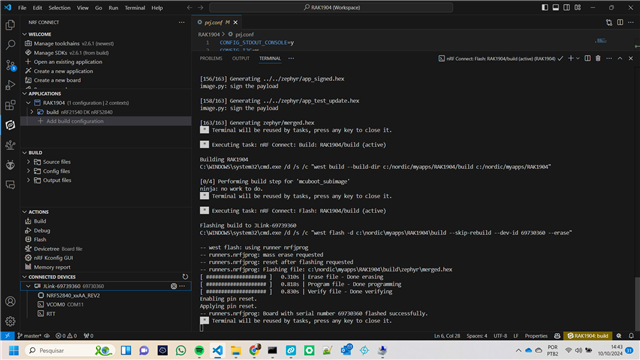Screen dimensions: 640x360
Task: Open the Terminal menu
Action: (x=135, y=8)
